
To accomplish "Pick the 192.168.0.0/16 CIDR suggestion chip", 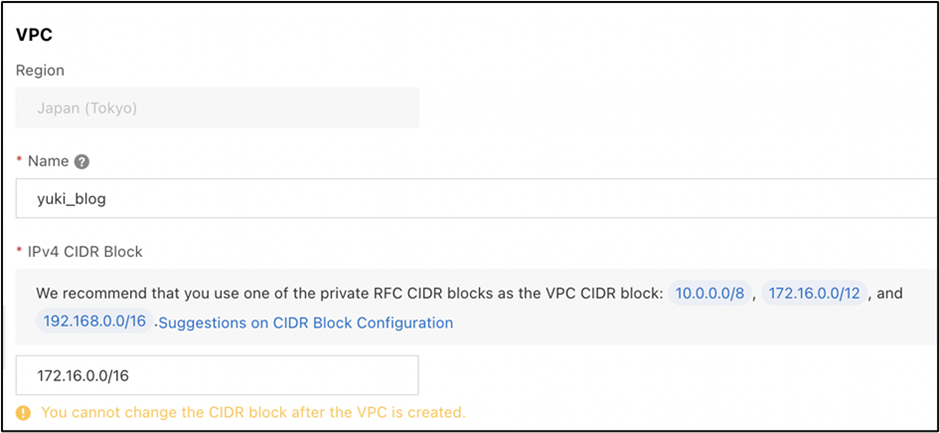I will (95, 322).
